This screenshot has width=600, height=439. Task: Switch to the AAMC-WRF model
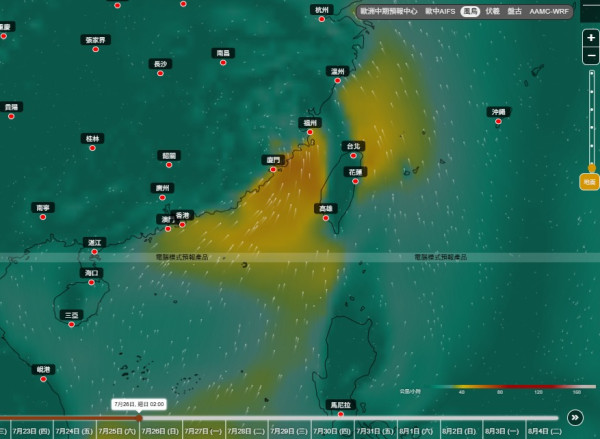click(x=549, y=11)
